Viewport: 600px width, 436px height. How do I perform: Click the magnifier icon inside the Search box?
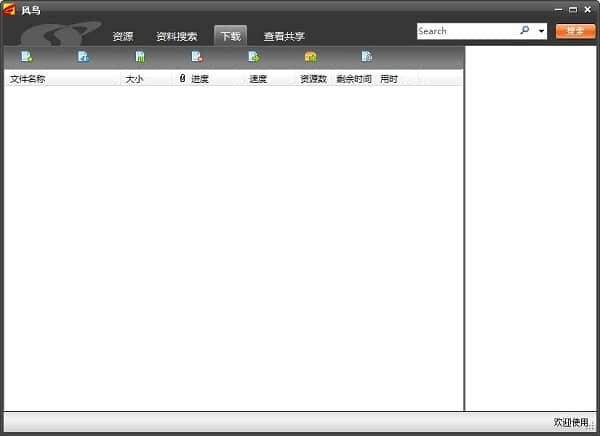(x=525, y=31)
